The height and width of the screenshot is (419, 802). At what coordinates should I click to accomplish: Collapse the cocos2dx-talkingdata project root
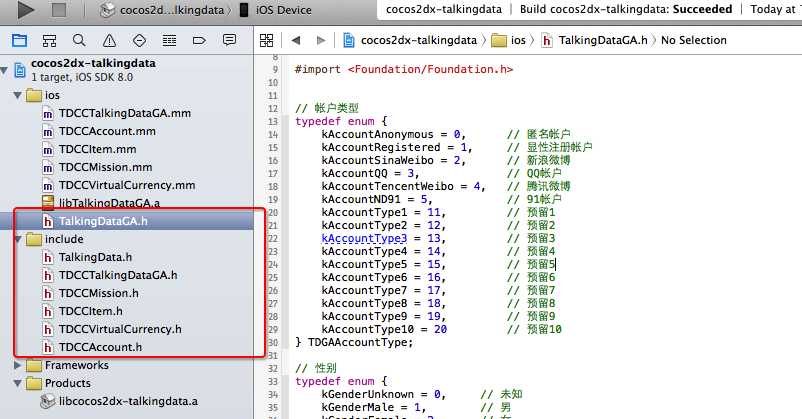point(5,70)
